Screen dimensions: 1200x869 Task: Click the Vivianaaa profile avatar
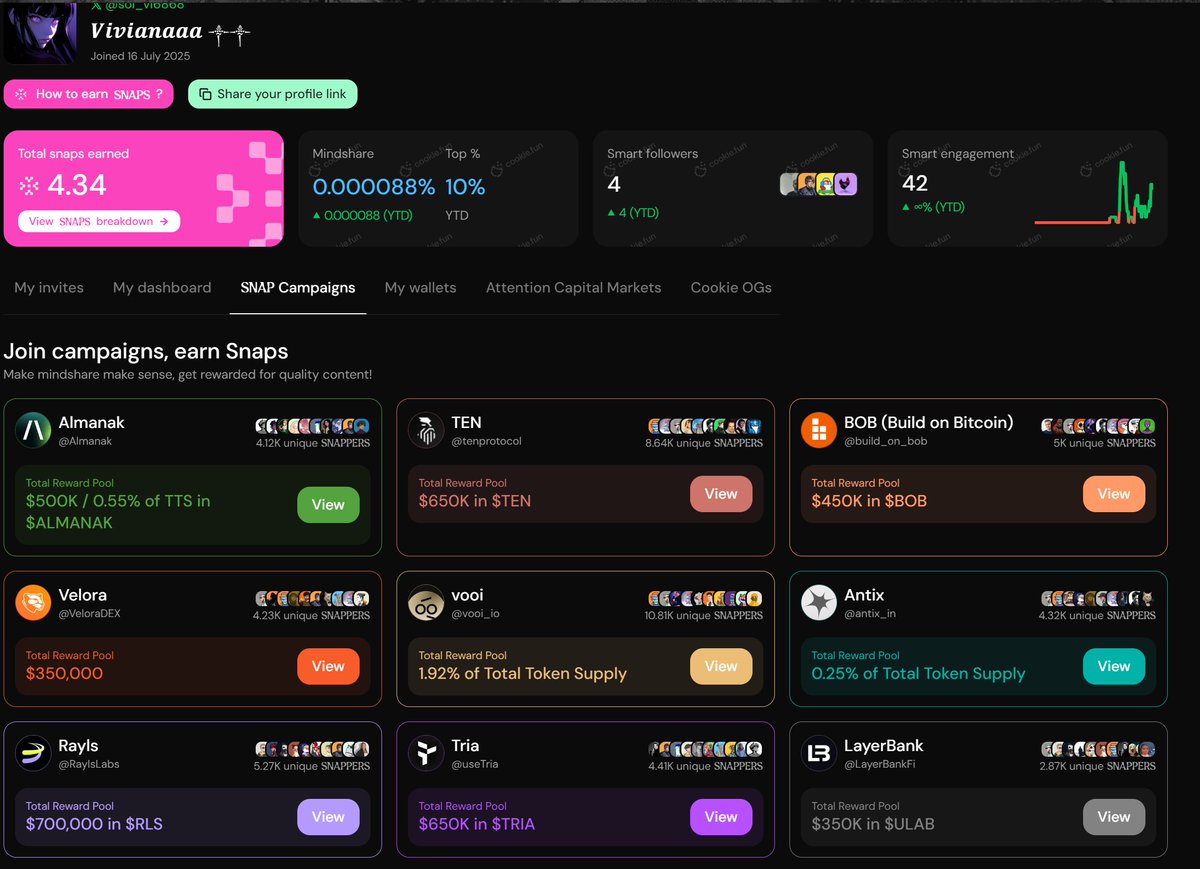(x=38, y=31)
